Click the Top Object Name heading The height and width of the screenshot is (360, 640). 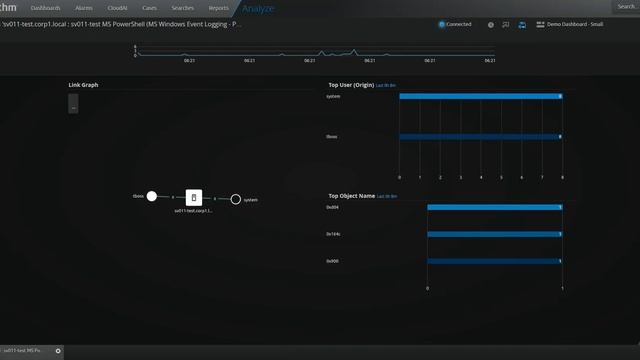(351, 196)
